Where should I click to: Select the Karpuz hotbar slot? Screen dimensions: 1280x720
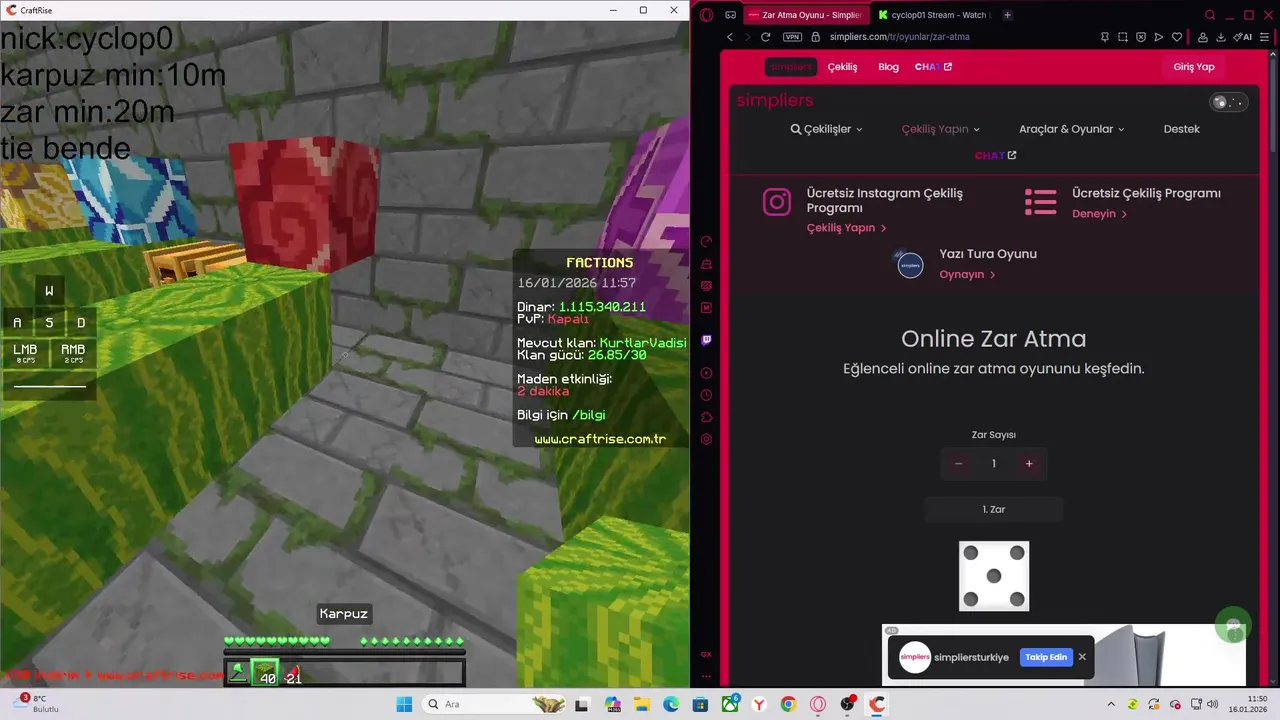point(264,673)
